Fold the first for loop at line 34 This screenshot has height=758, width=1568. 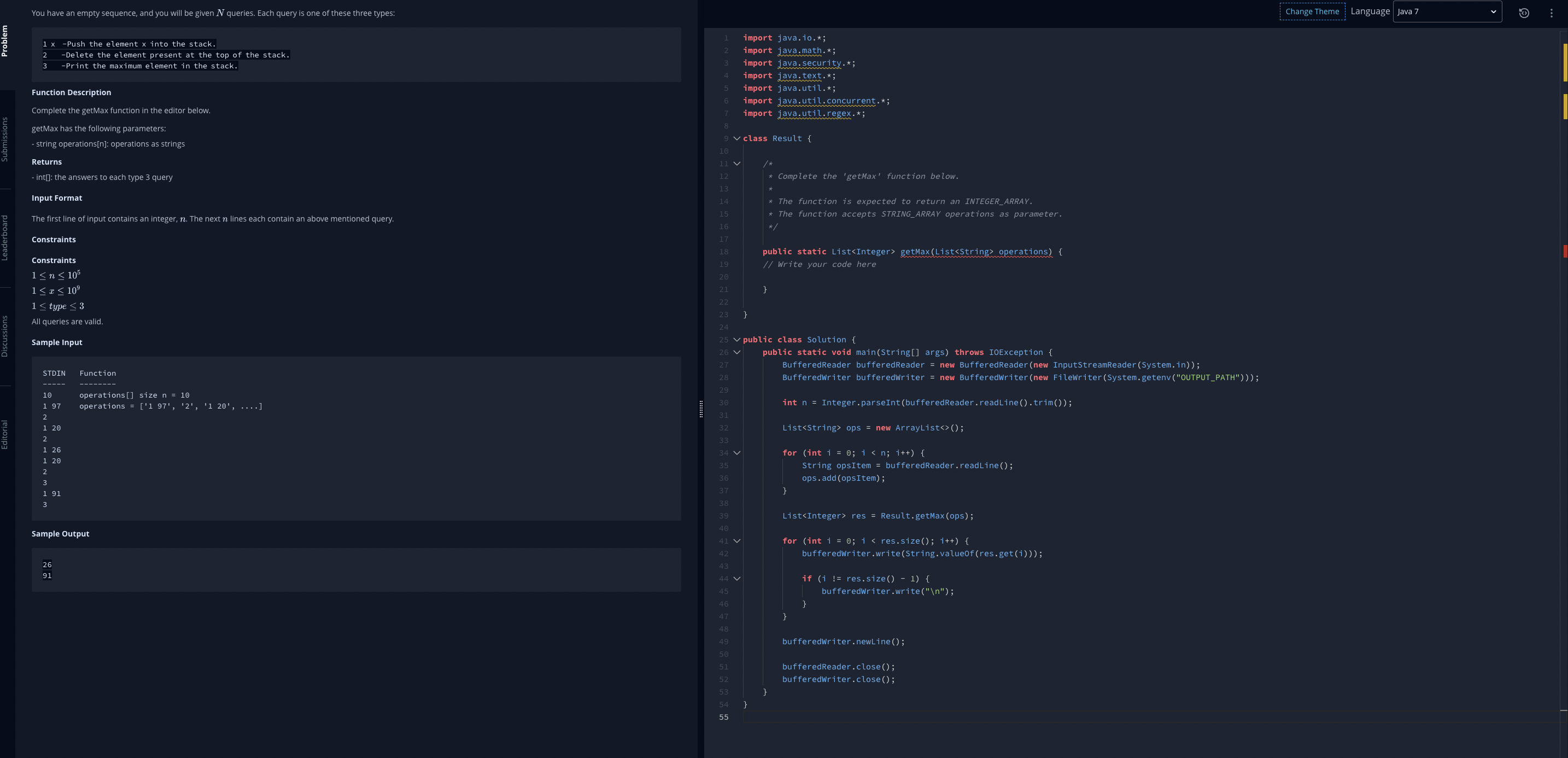(736, 453)
